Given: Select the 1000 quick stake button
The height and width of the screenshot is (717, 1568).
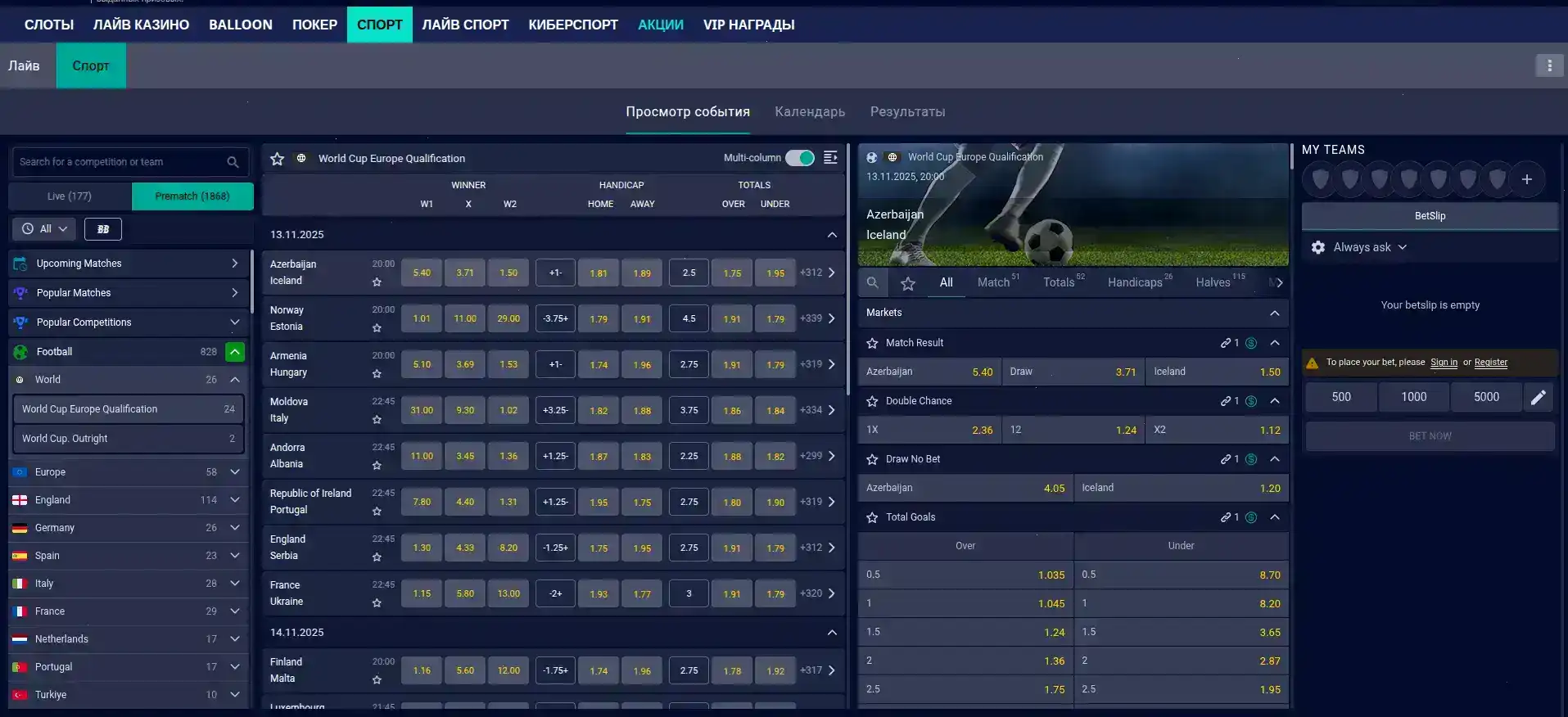Looking at the screenshot, I should pyautogui.click(x=1413, y=397).
